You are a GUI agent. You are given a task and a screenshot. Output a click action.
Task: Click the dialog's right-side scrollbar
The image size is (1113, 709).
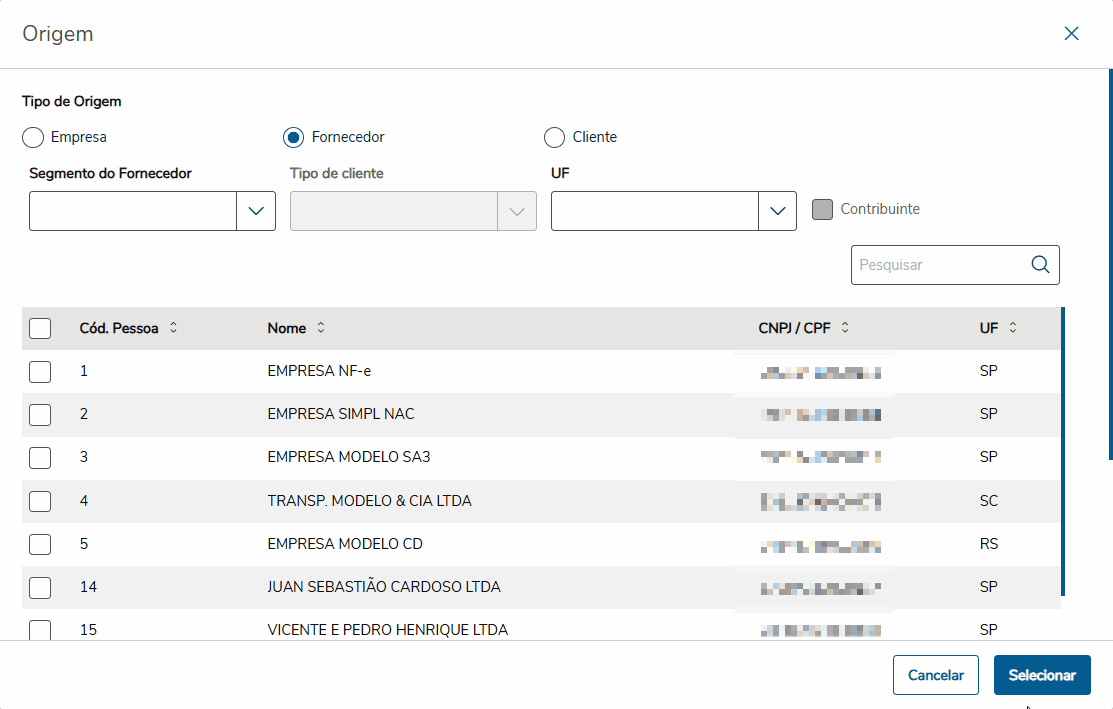pos(1110,265)
